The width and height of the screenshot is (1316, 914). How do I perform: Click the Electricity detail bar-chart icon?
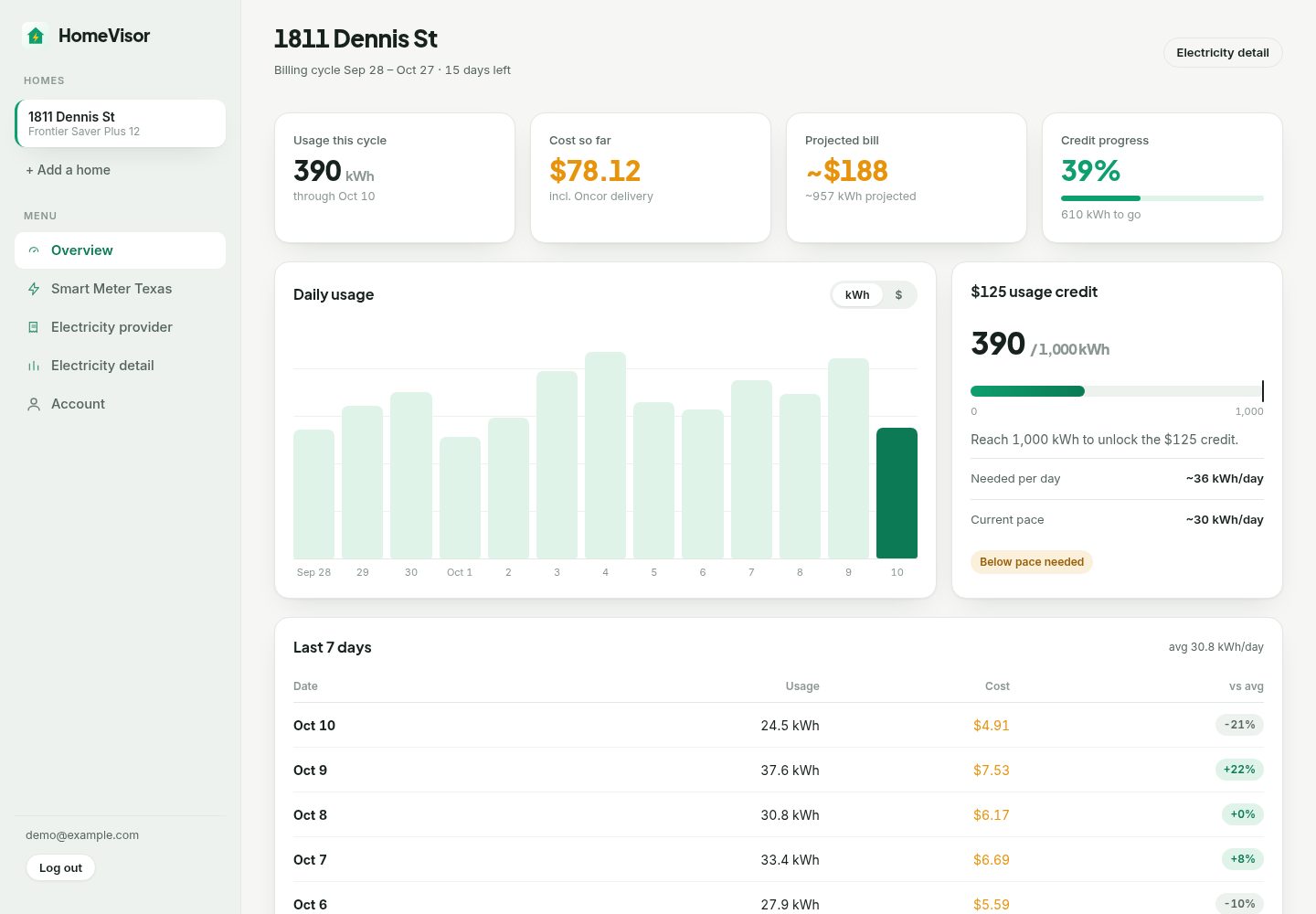click(x=34, y=366)
